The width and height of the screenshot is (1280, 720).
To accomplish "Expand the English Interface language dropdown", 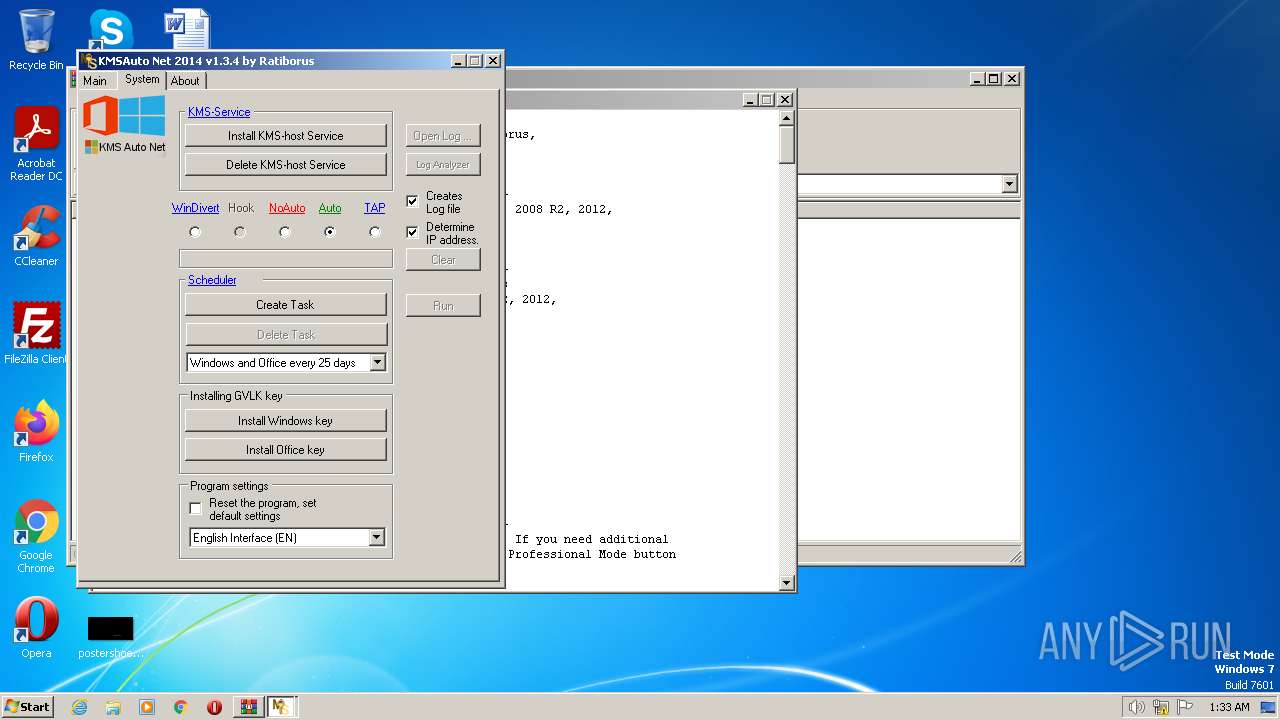I will (376, 538).
